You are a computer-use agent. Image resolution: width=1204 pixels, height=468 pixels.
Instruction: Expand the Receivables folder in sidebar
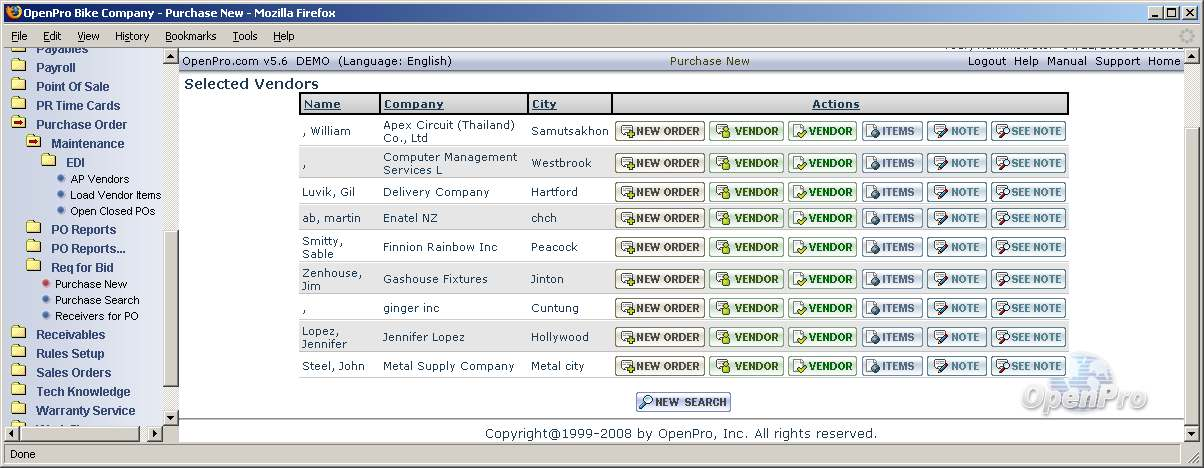[19, 334]
